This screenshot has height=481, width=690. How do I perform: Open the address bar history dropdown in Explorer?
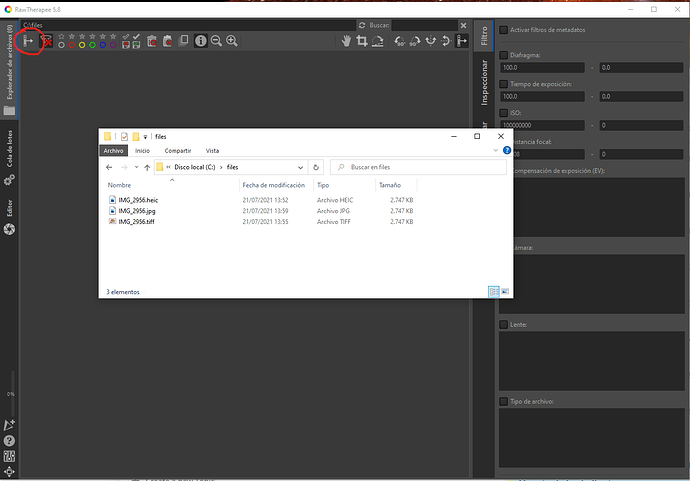[303, 167]
